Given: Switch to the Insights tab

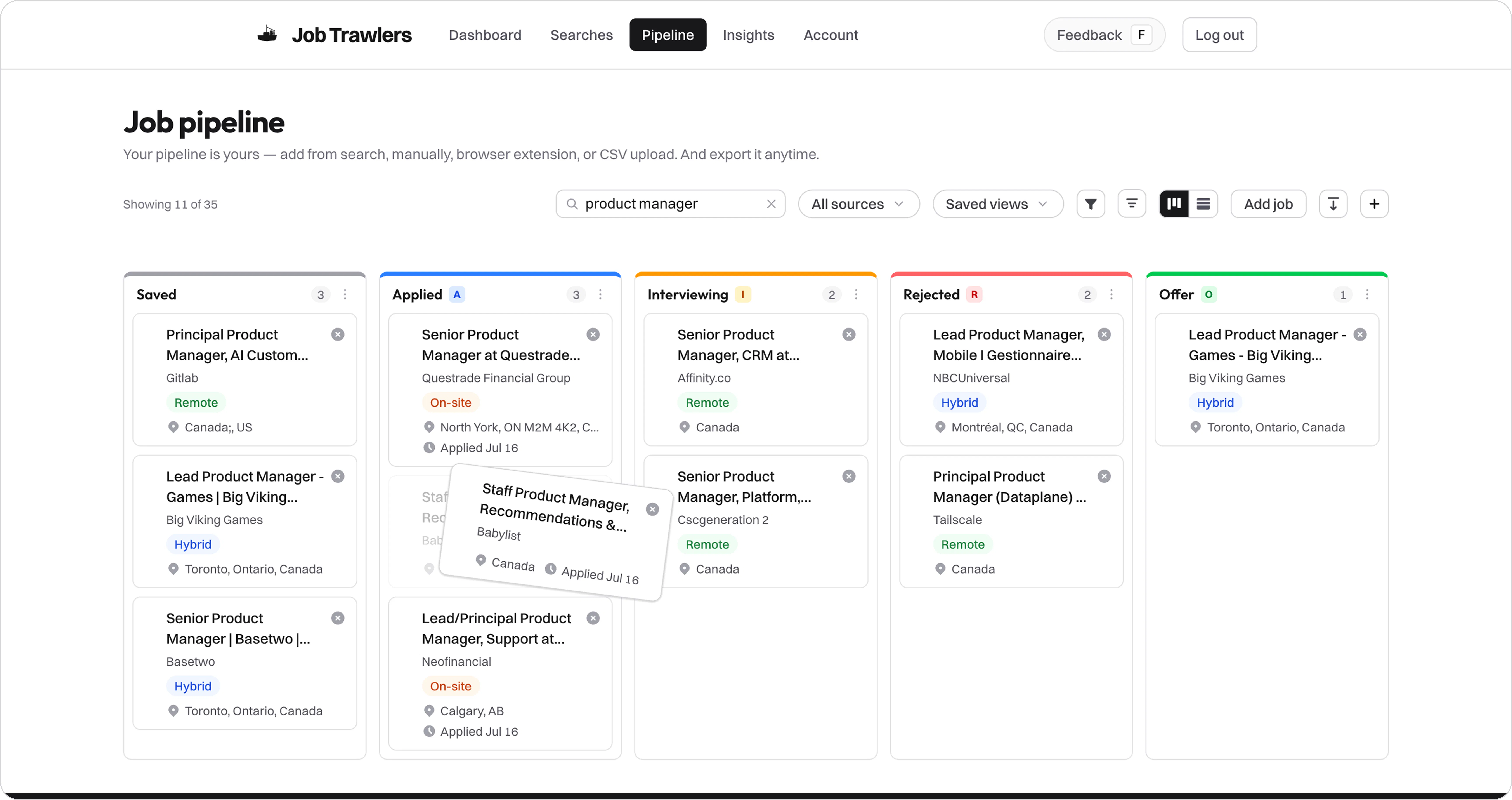Looking at the screenshot, I should [748, 35].
